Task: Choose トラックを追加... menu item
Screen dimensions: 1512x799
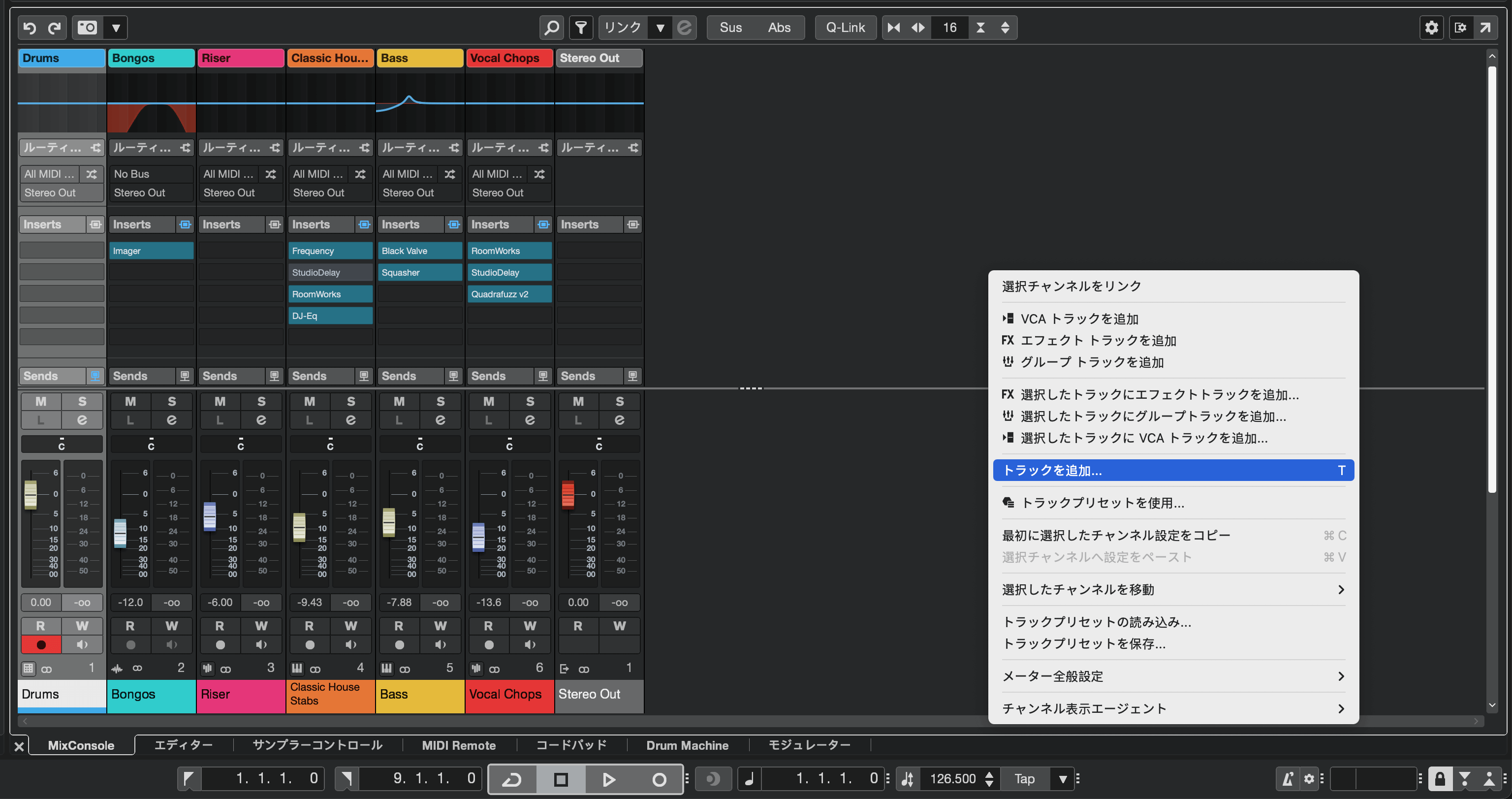Action: (x=1173, y=470)
